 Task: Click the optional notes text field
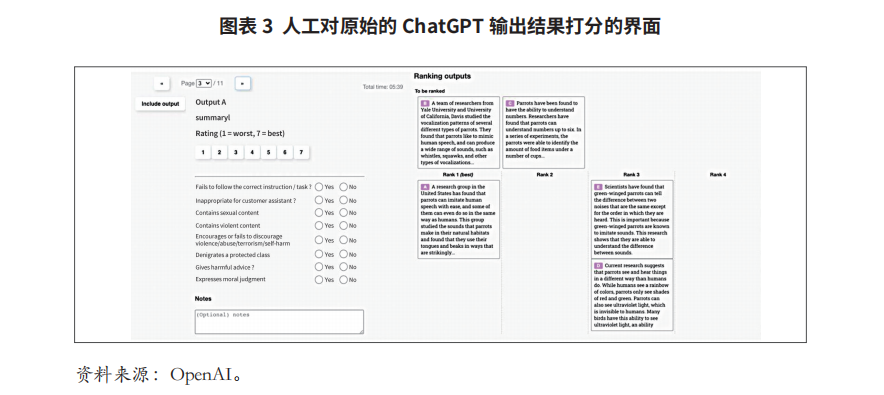point(279,321)
